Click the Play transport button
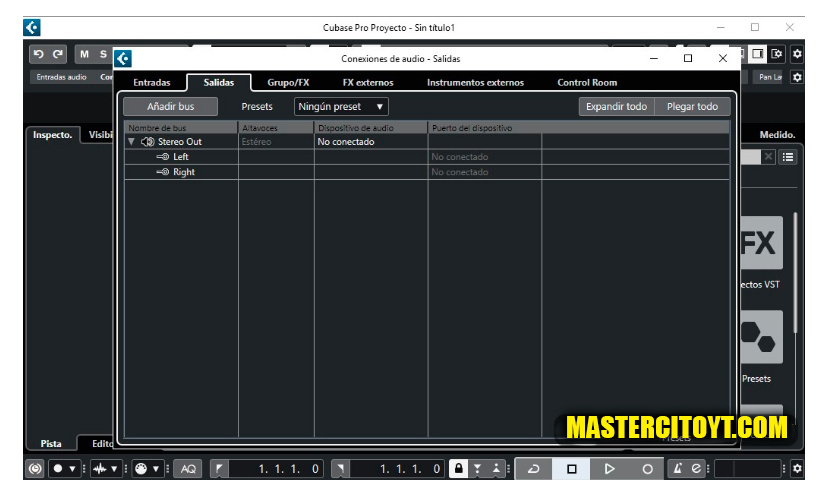Image resolution: width=828 pixels, height=496 pixels. tap(609, 469)
